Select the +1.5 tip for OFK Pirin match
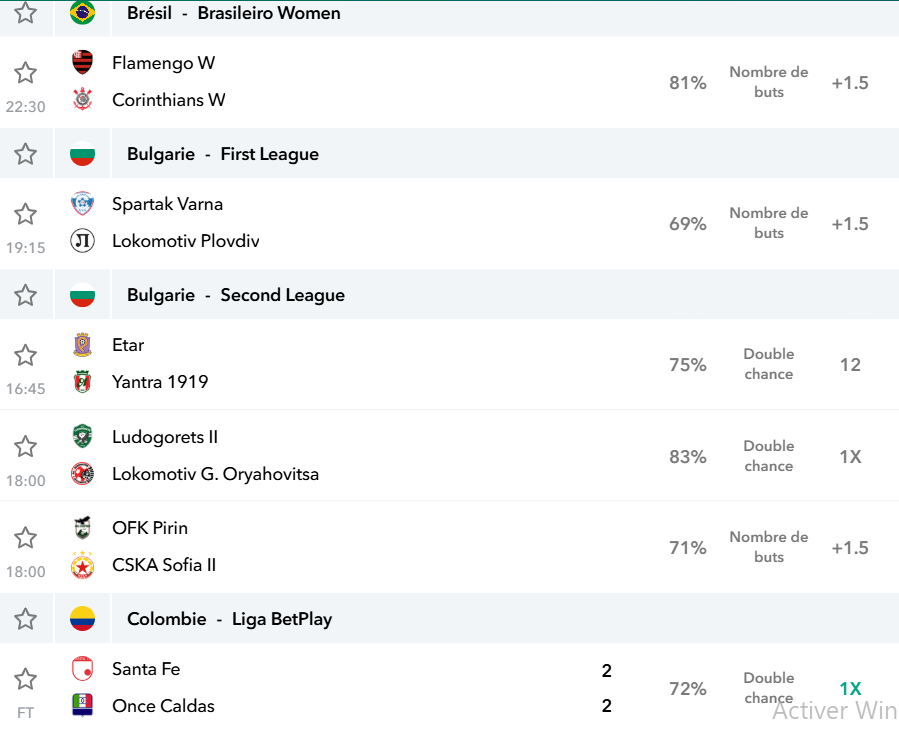899x732 pixels. pyautogui.click(x=850, y=547)
